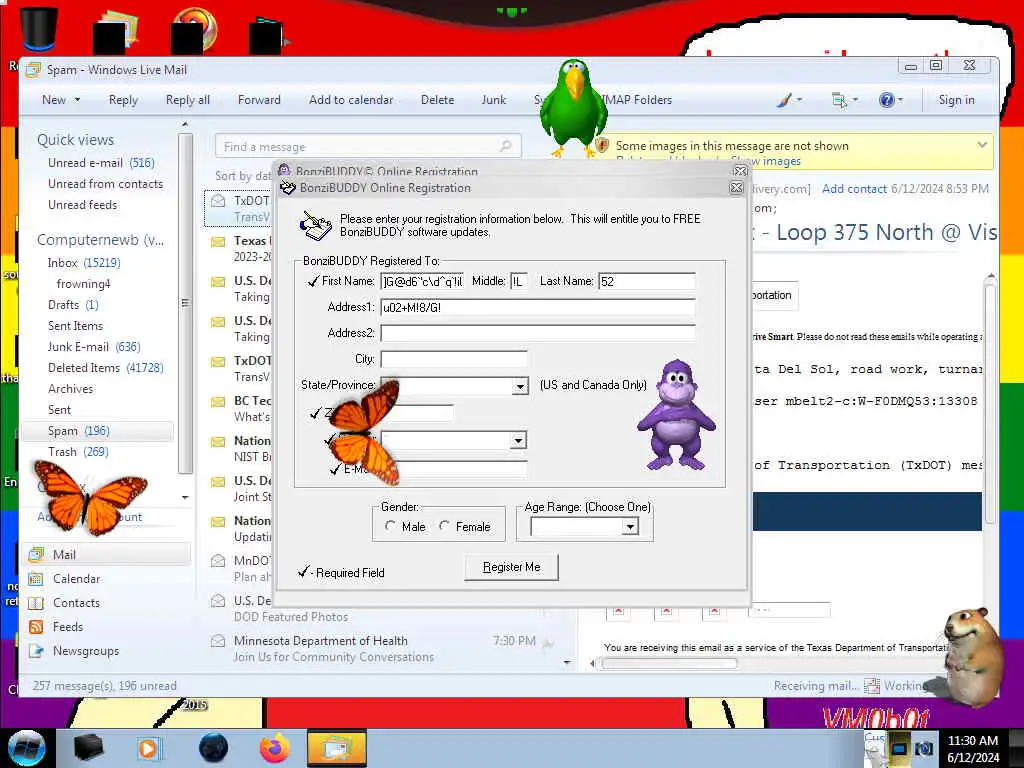This screenshot has height=768, width=1024.
Task: Select the Deleted Items folder
Action: point(105,368)
